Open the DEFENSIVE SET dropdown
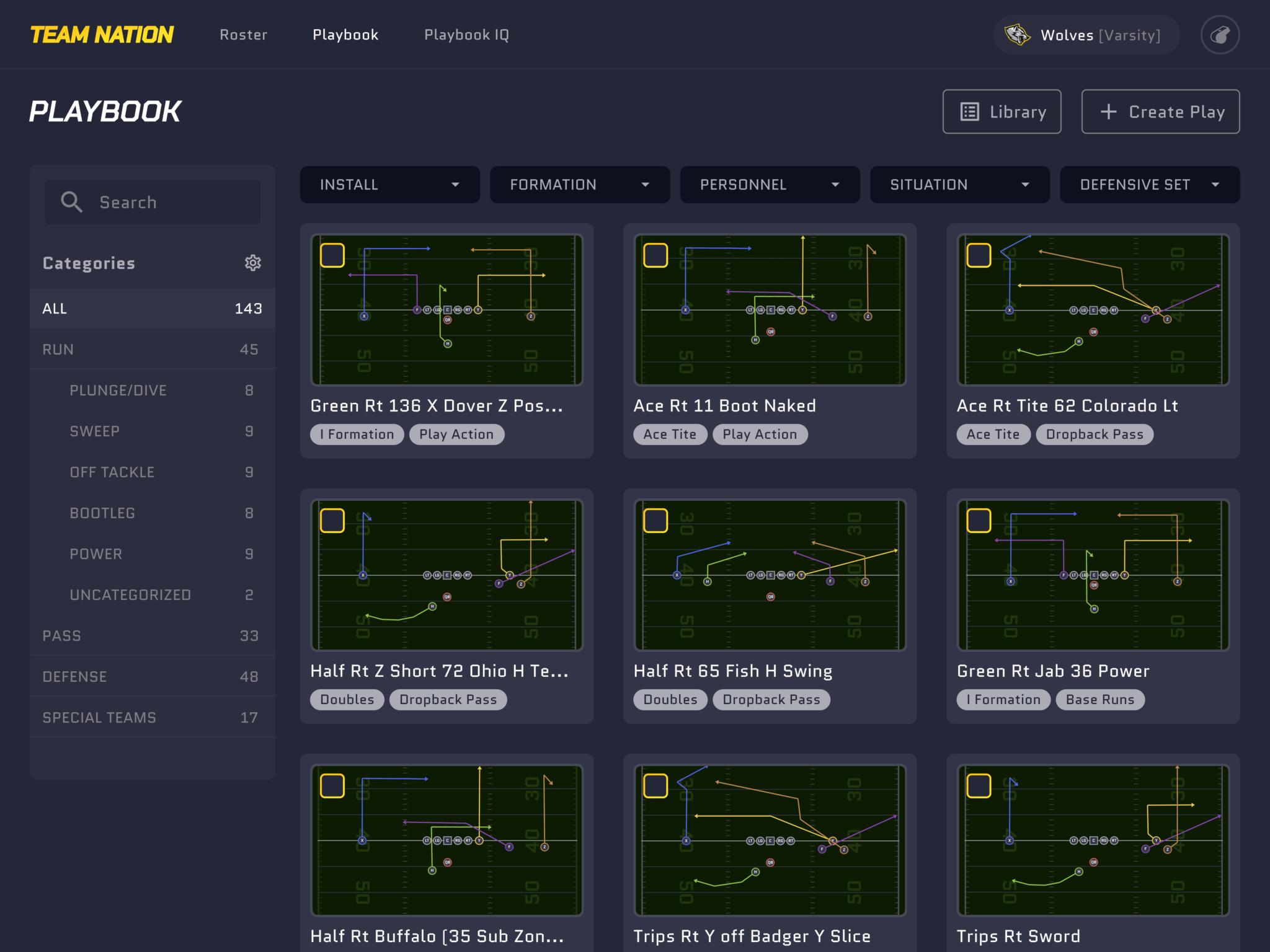This screenshot has width=1270, height=952. click(x=1149, y=185)
